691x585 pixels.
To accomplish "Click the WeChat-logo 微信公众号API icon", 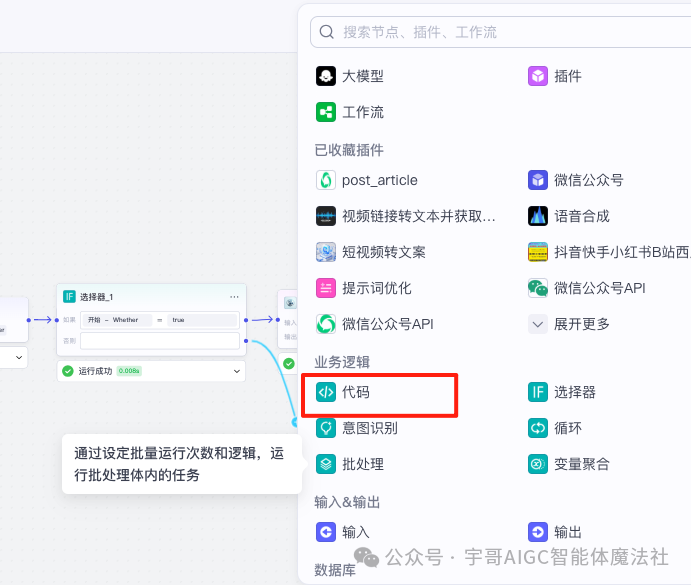I will point(538,288).
